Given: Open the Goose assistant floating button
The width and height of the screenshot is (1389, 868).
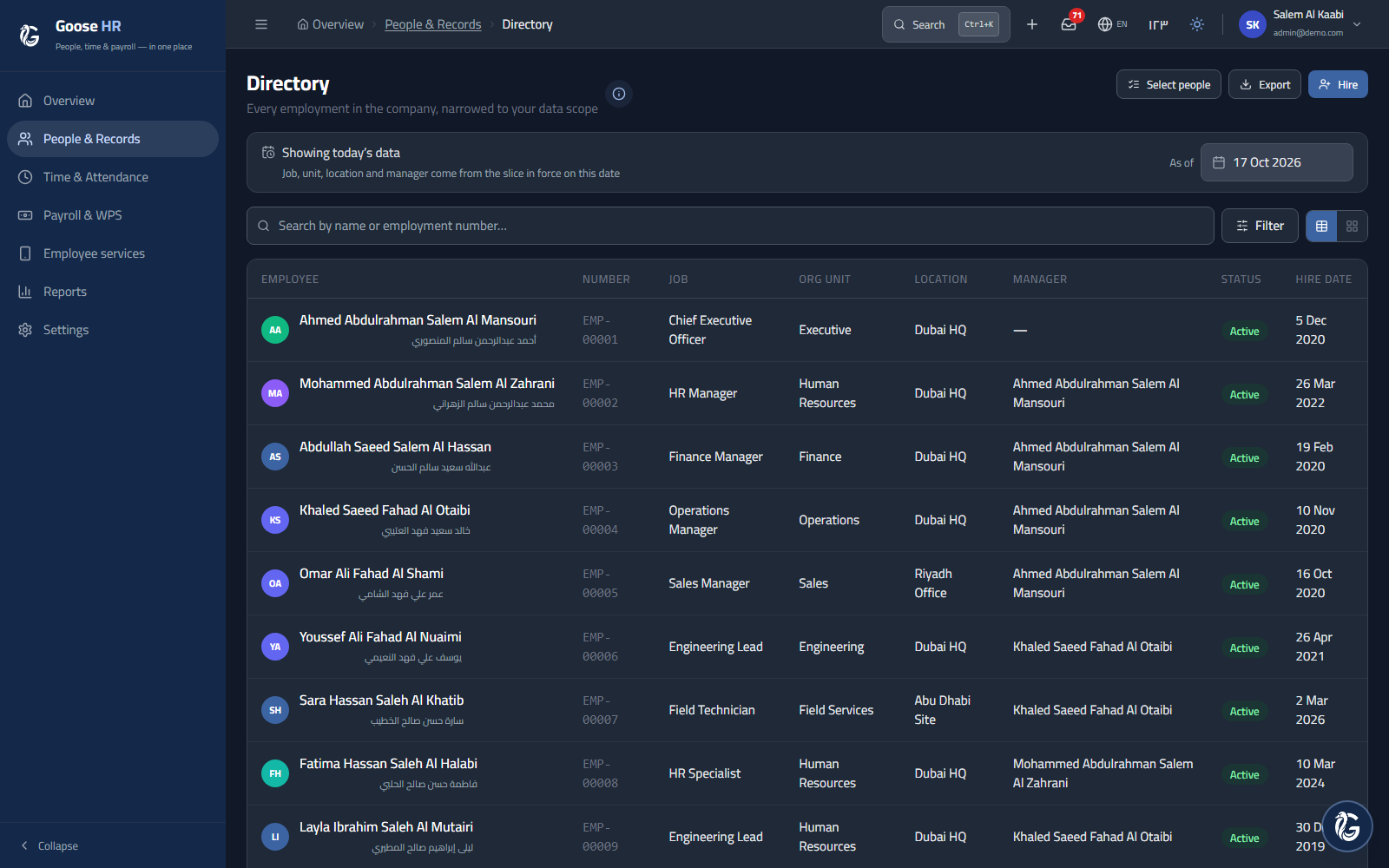Looking at the screenshot, I should pyautogui.click(x=1346, y=825).
